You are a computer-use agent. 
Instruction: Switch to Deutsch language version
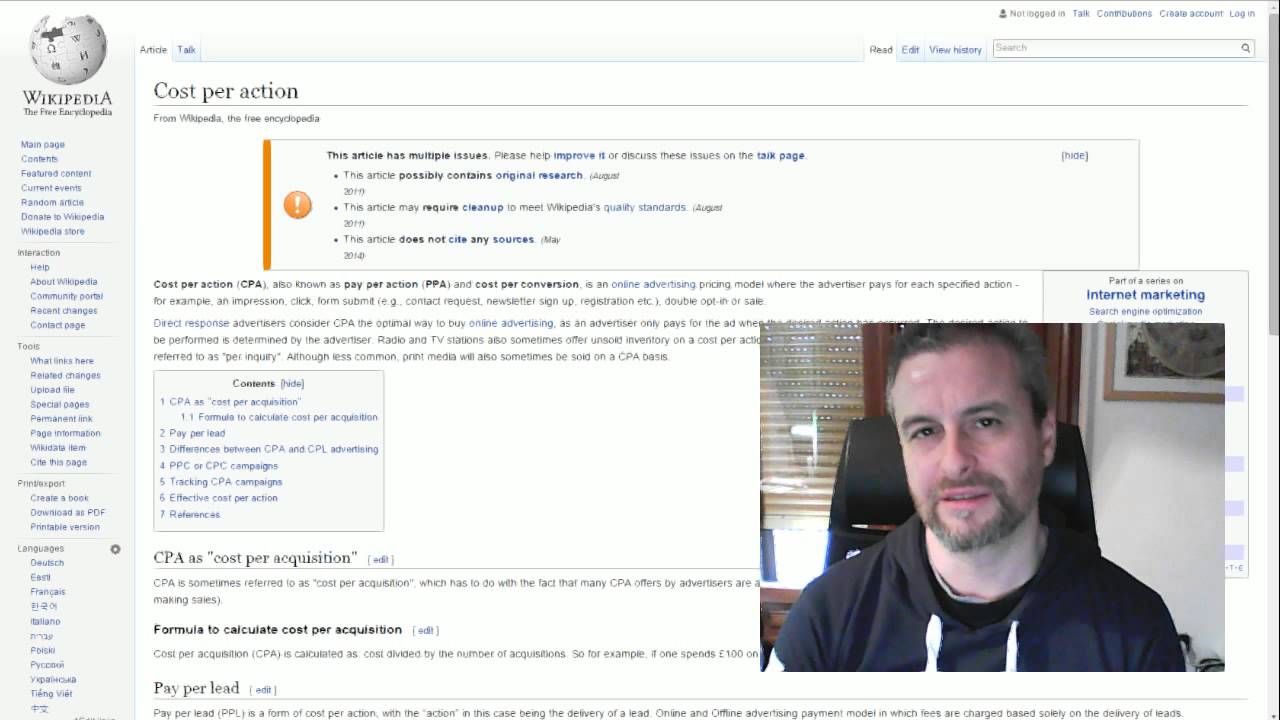(x=47, y=564)
